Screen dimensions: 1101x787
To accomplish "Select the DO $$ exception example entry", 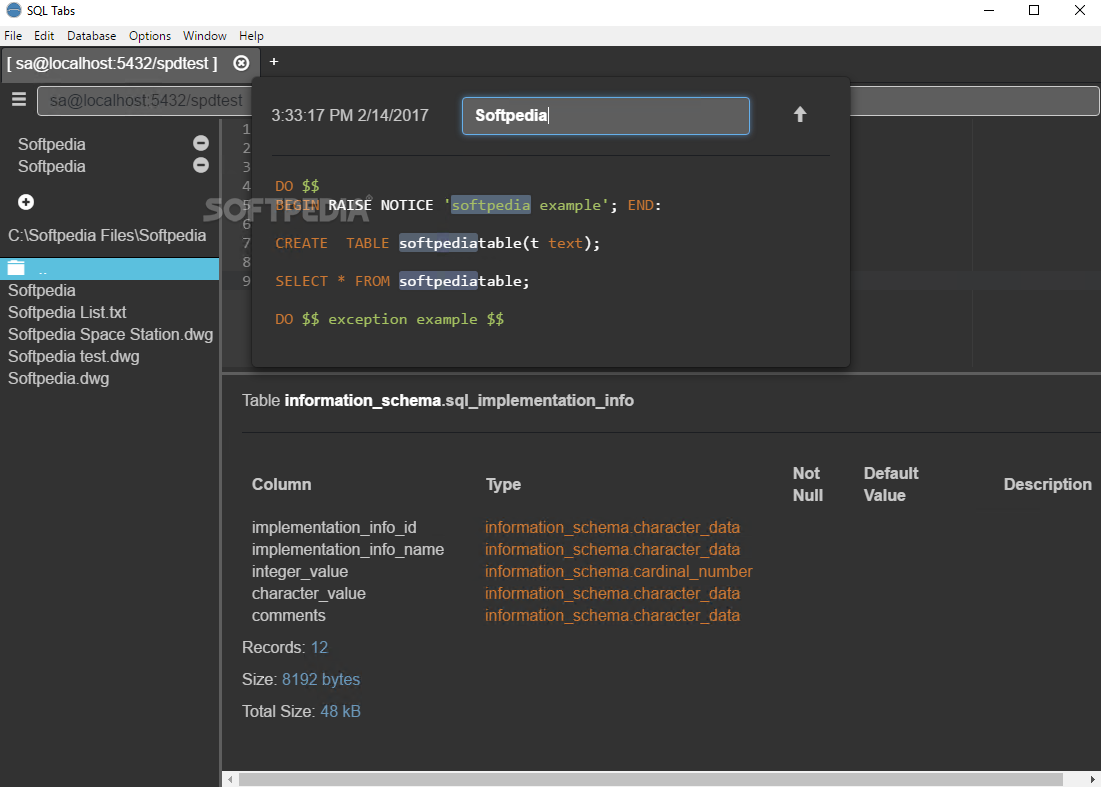I will pyautogui.click(x=390, y=319).
